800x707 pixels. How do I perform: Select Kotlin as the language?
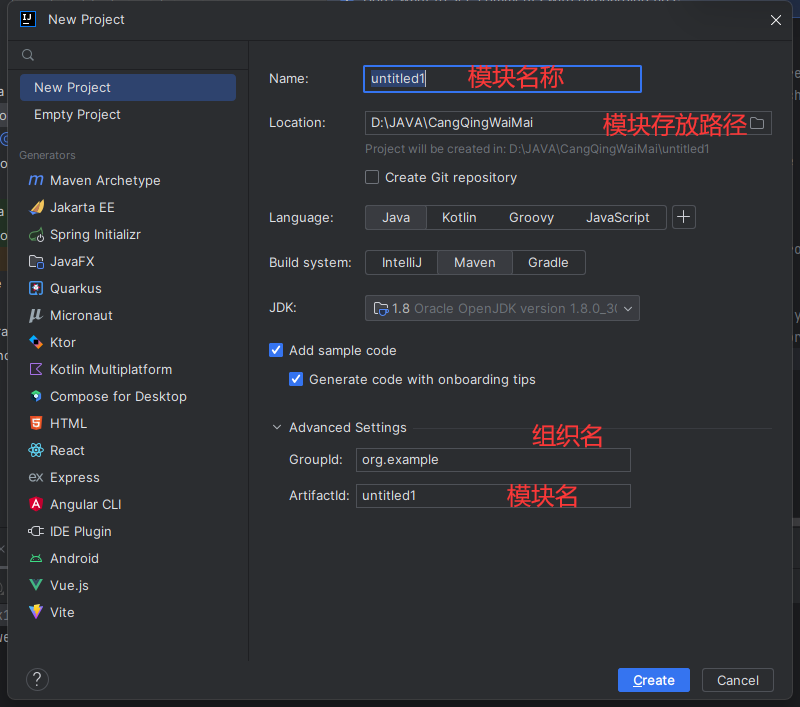click(x=459, y=217)
